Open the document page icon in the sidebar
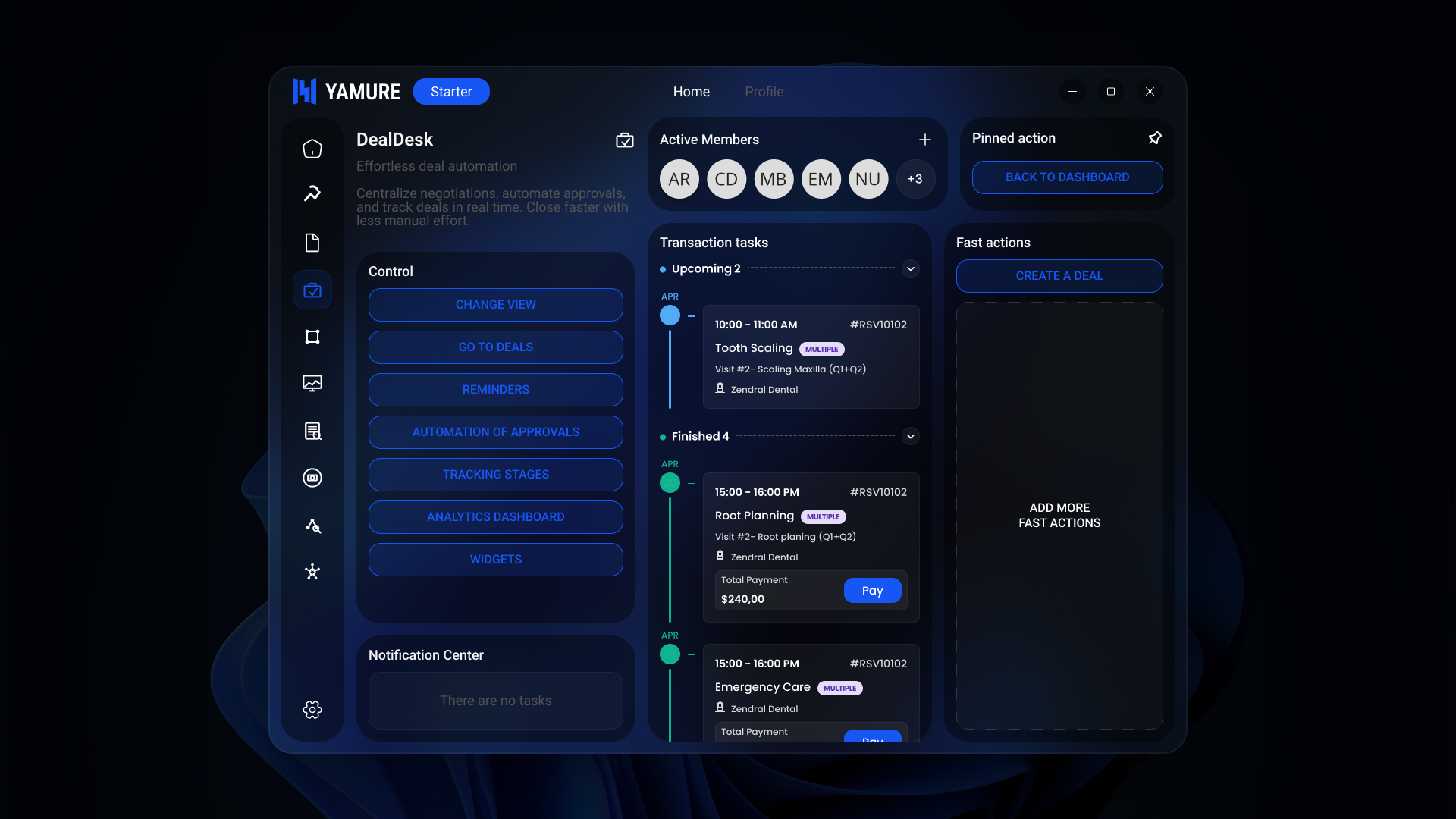Screen dimensions: 1456x819 tap(312, 243)
